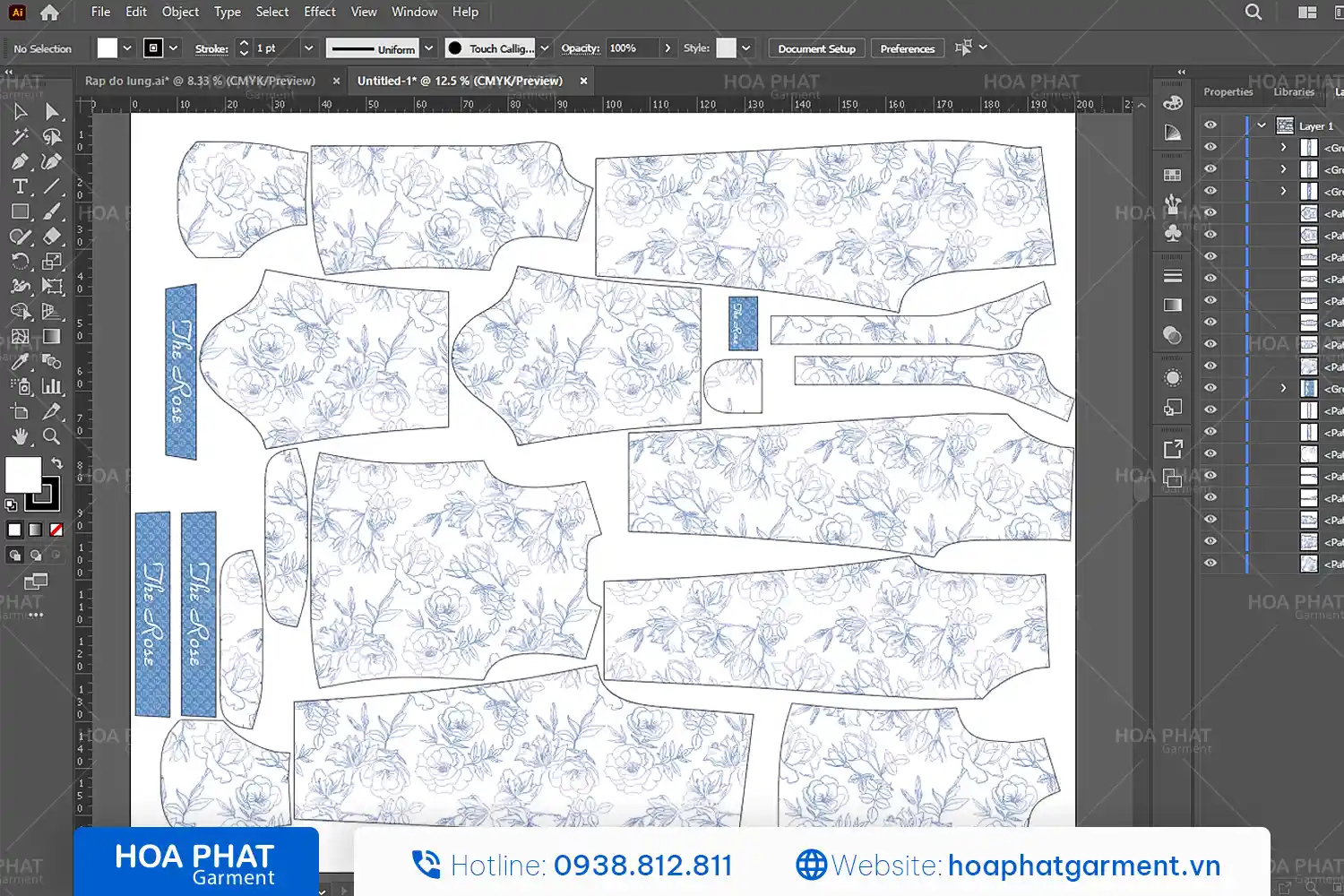Open the Object menu
Image resolution: width=1344 pixels, height=896 pixels.
click(x=180, y=12)
